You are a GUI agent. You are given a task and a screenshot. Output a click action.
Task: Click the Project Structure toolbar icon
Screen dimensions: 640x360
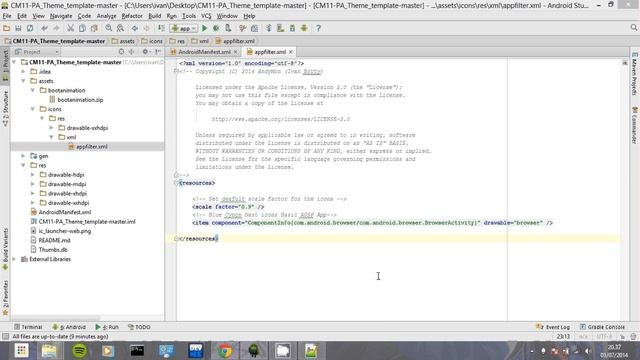[x=254, y=28]
